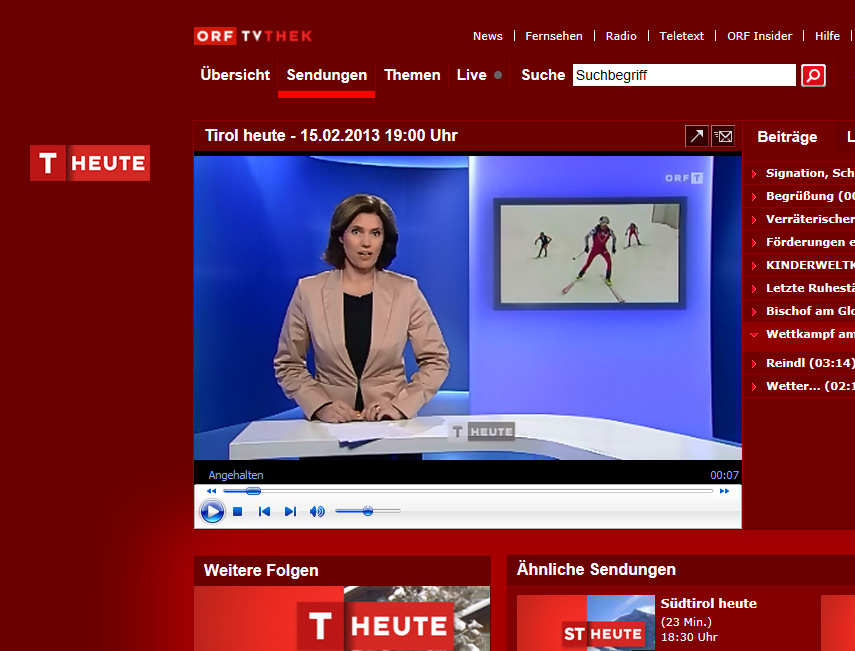The height and width of the screenshot is (651, 855).
Task: Fast-forward using the double-right arrow
Action: point(724,491)
